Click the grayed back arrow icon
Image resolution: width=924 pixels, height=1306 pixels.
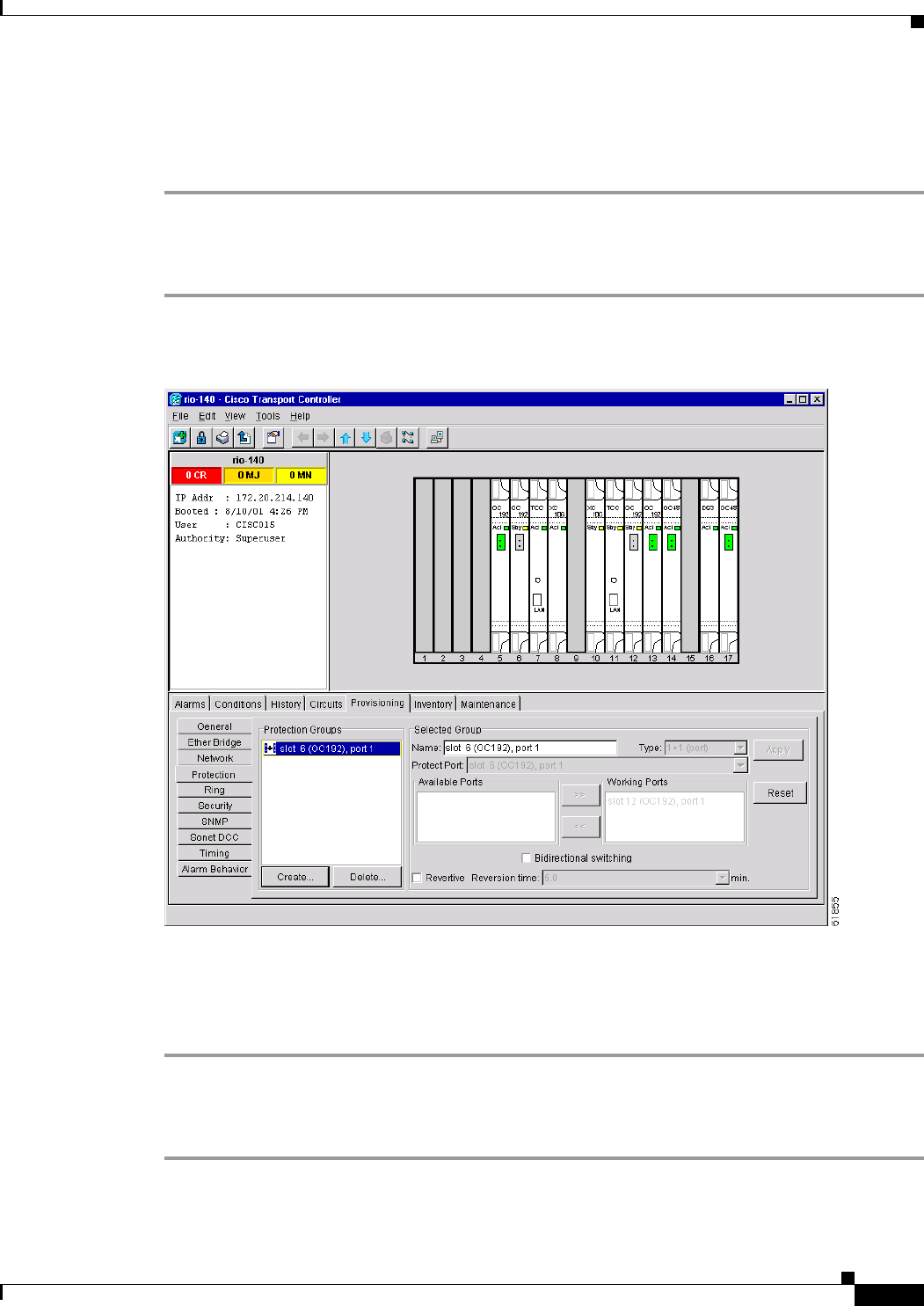pyautogui.click(x=302, y=437)
